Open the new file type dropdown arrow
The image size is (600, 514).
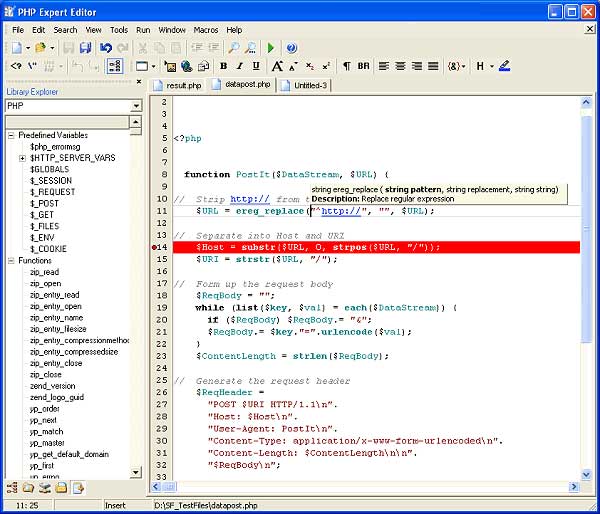point(28,48)
